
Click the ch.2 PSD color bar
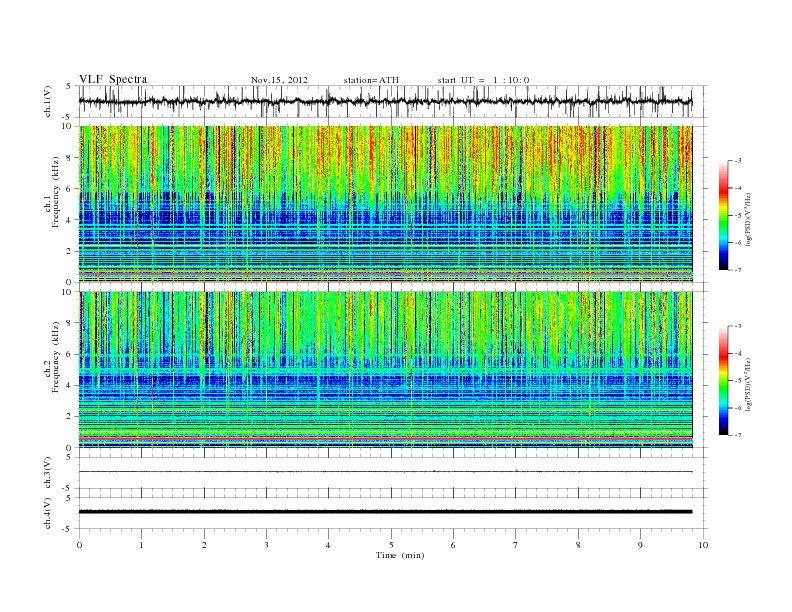tap(723, 381)
